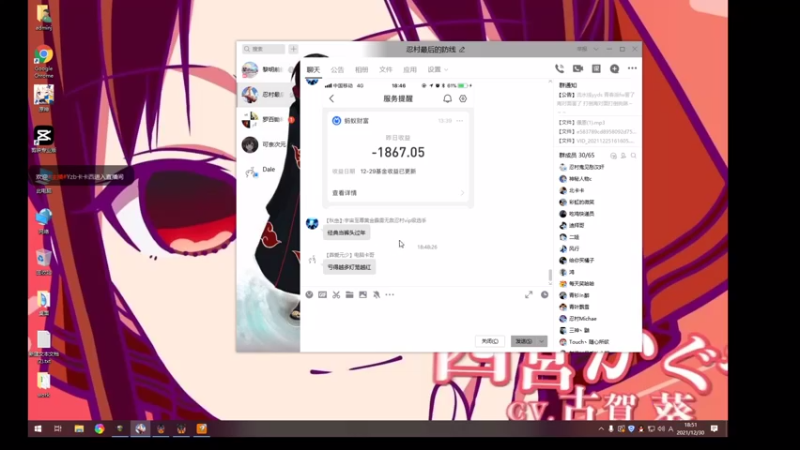Viewport: 800px width, 450px height.
Task: Click the message bubble 经典当韭头过年
Action: 347,233
